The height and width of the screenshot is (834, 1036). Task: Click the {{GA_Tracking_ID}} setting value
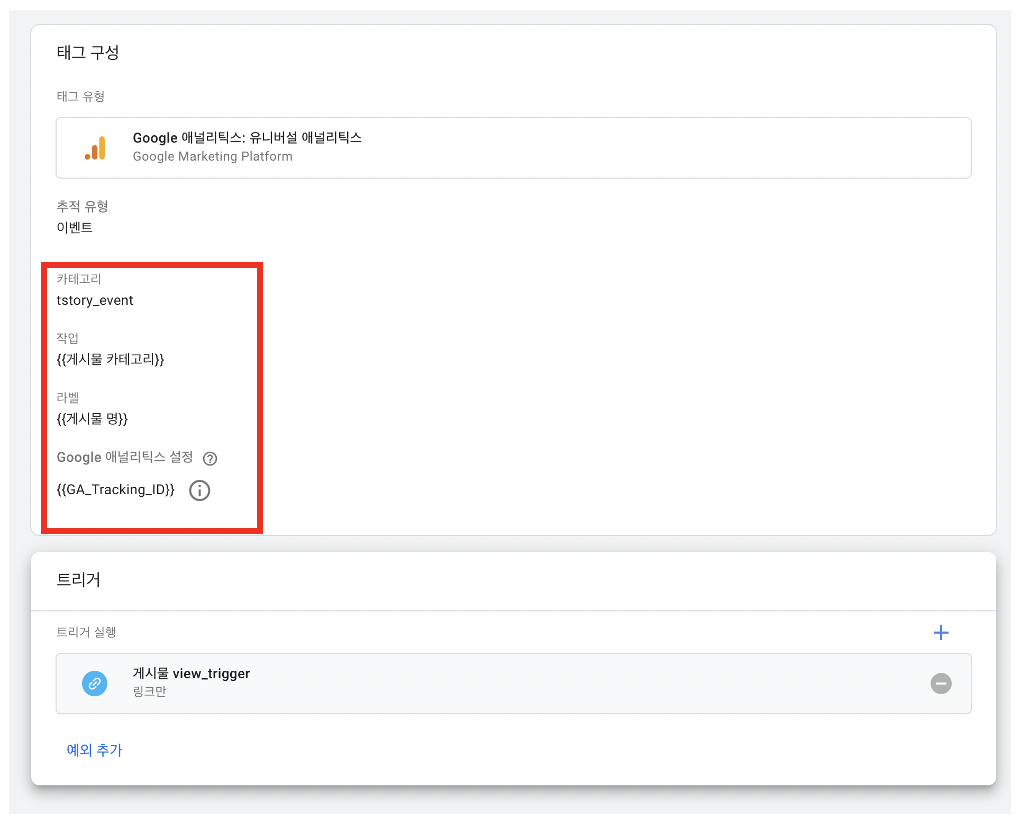(x=116, y=490)
